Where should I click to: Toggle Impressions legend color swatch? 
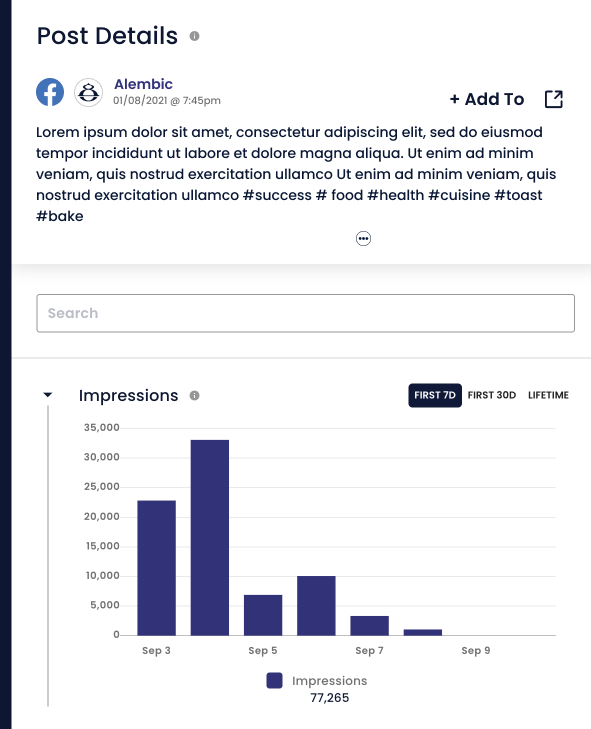click(274, 680)
